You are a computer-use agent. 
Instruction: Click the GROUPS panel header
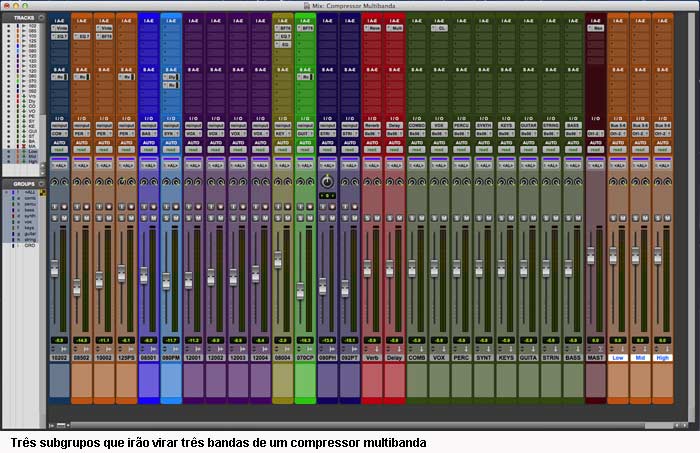click(23, 183)
